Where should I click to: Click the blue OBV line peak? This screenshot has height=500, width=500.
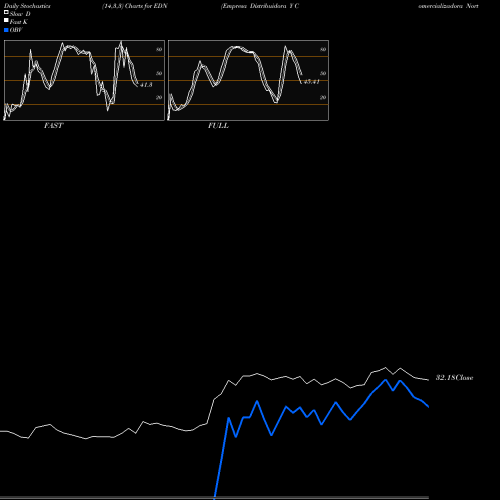(386, 380)
